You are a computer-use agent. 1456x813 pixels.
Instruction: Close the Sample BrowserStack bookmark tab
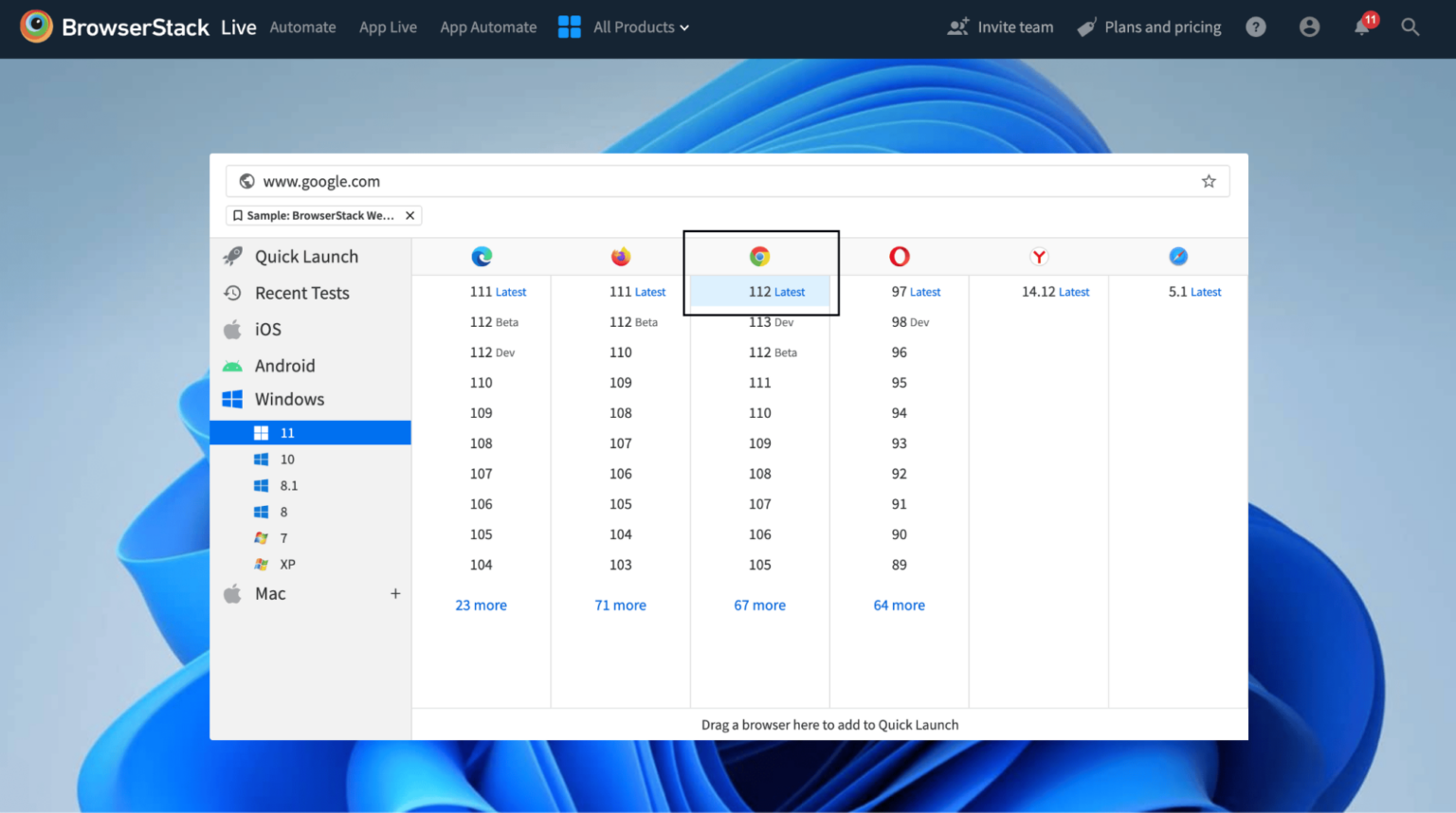click(x=409, y=215)
